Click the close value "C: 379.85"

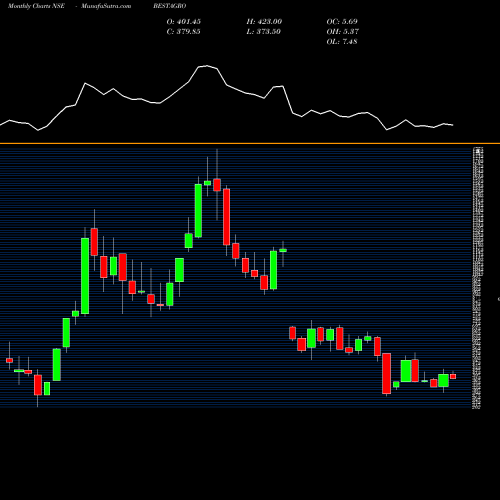tap(184, 32)
